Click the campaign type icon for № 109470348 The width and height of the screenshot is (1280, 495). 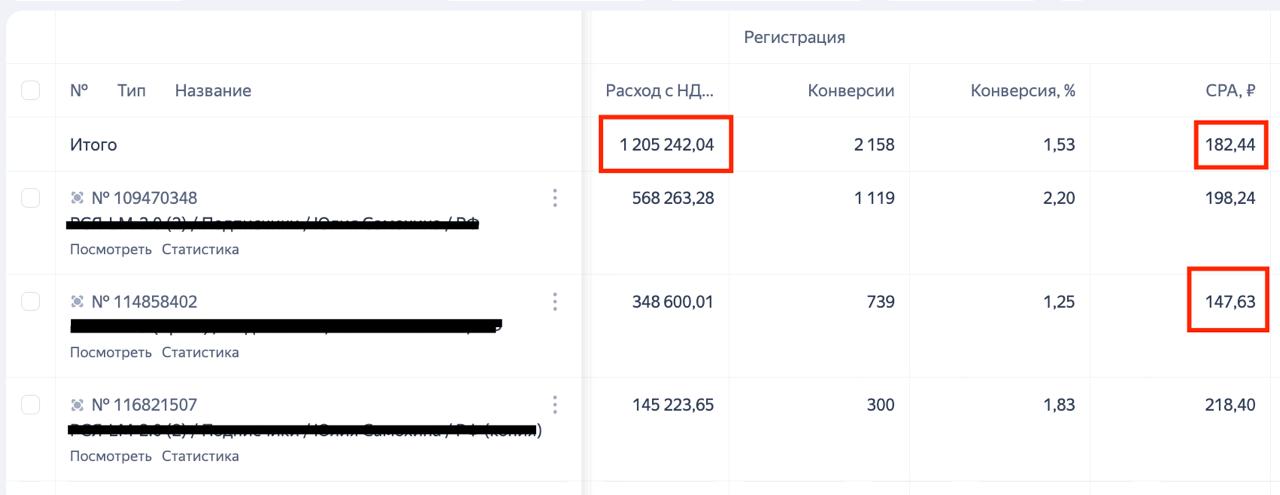tap(78, 198)
